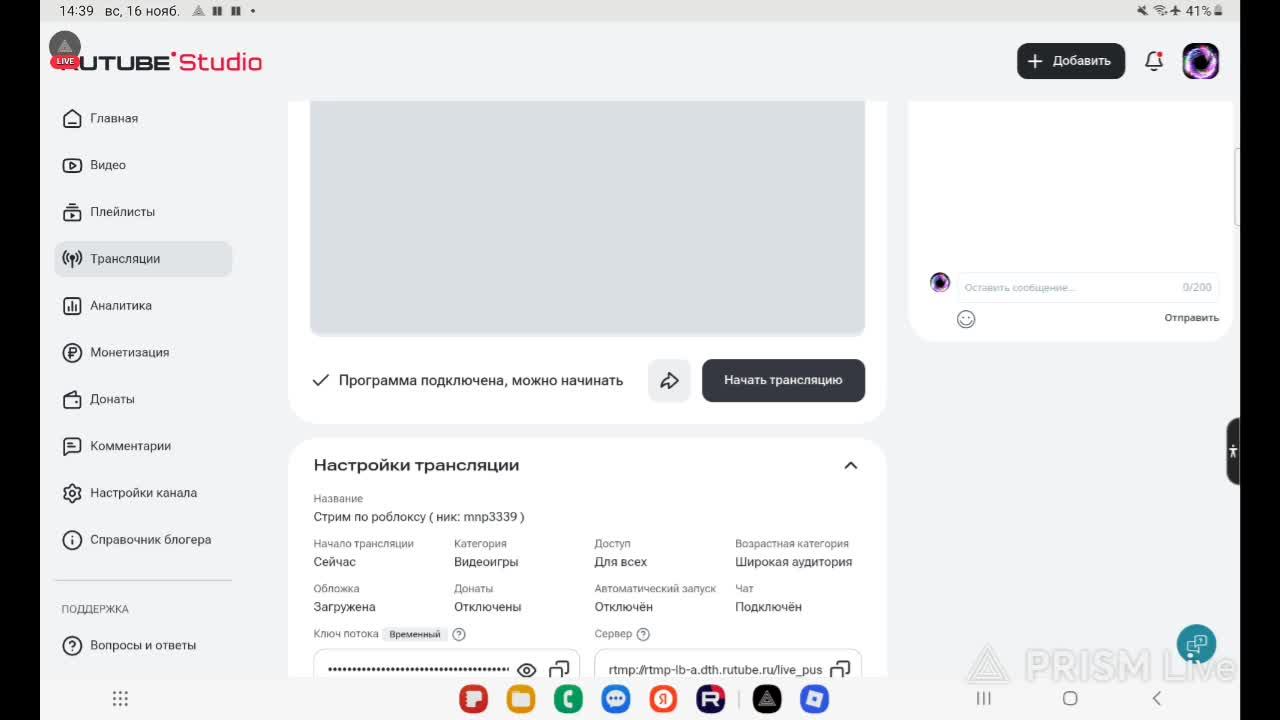Click the Вопросы и ответы question icon
The height and width of the screenshot is (720, 1280).
72,645
